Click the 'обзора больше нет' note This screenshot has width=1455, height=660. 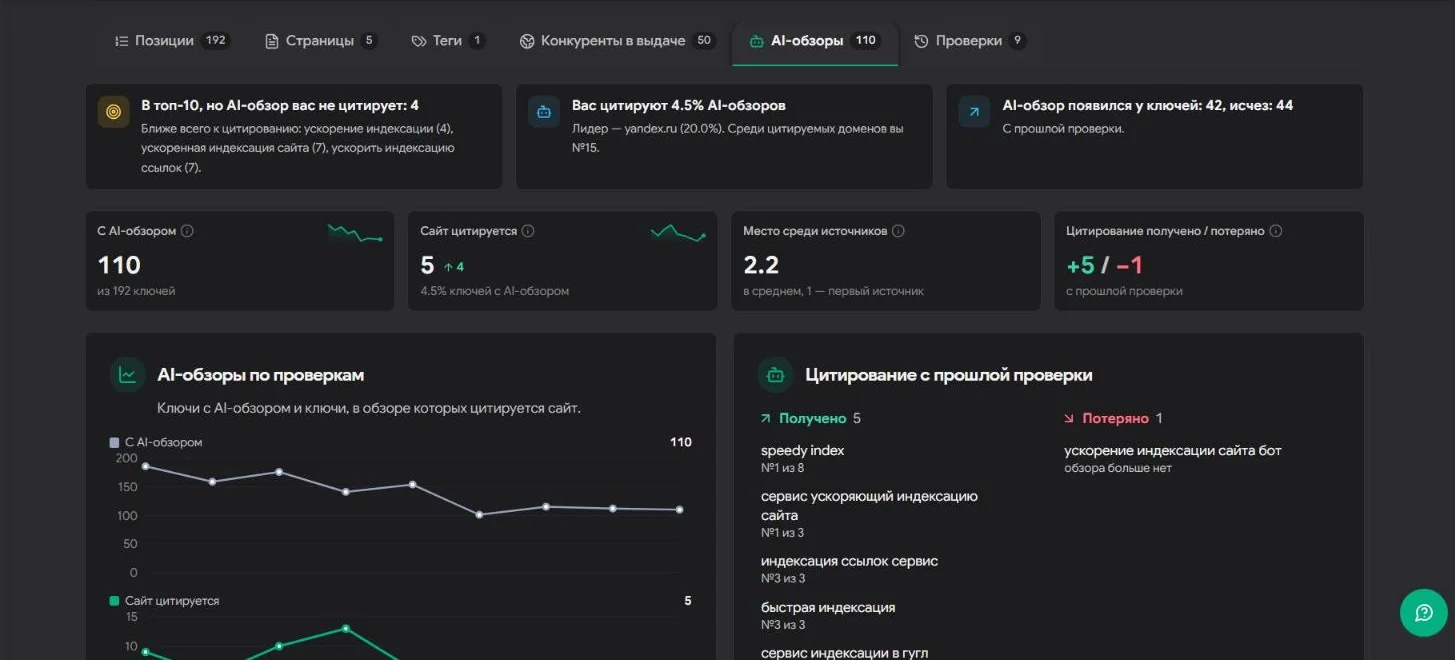tap(1118, 468)
